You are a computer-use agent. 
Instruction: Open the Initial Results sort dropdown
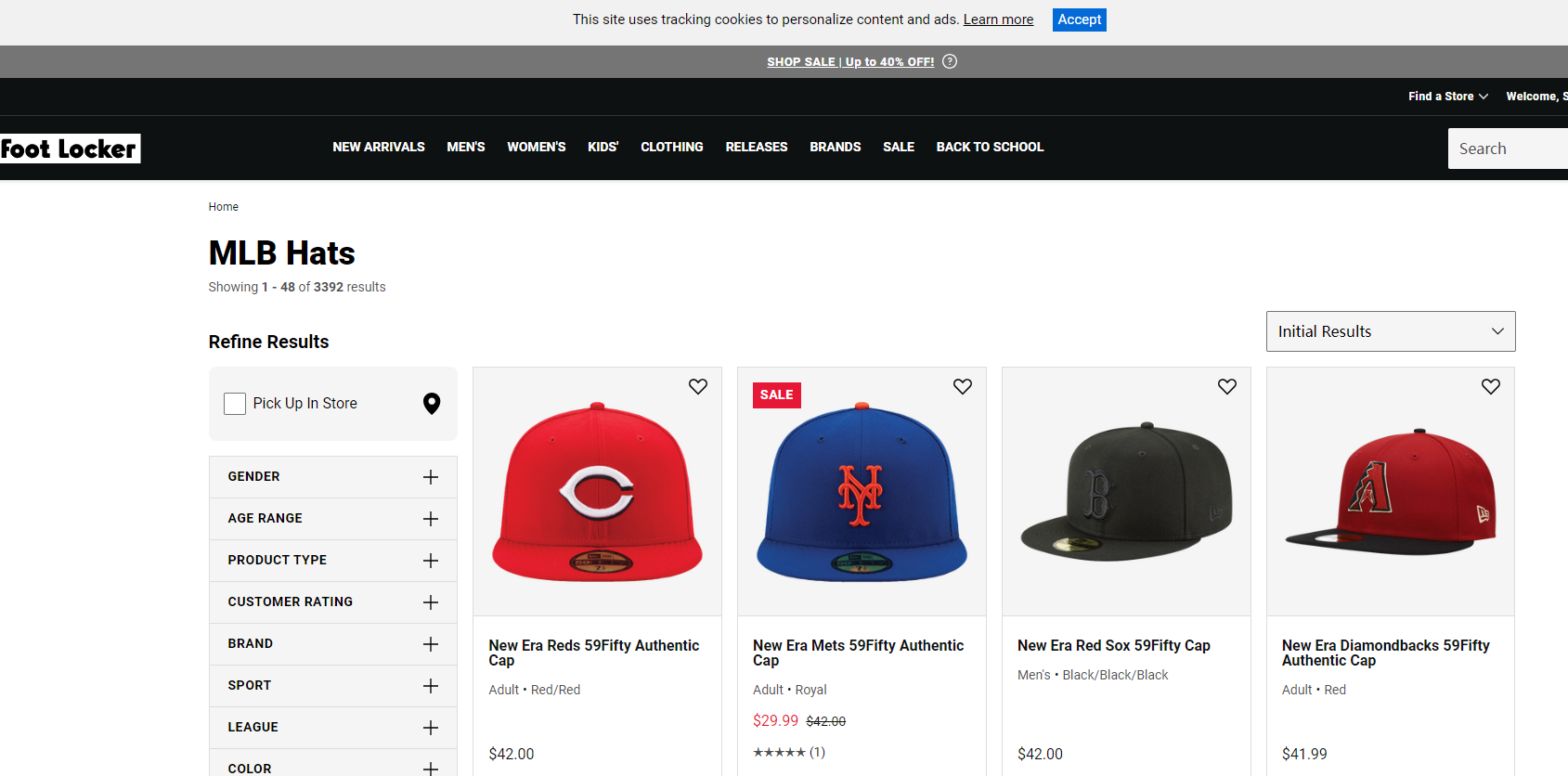click(1390, 331)
